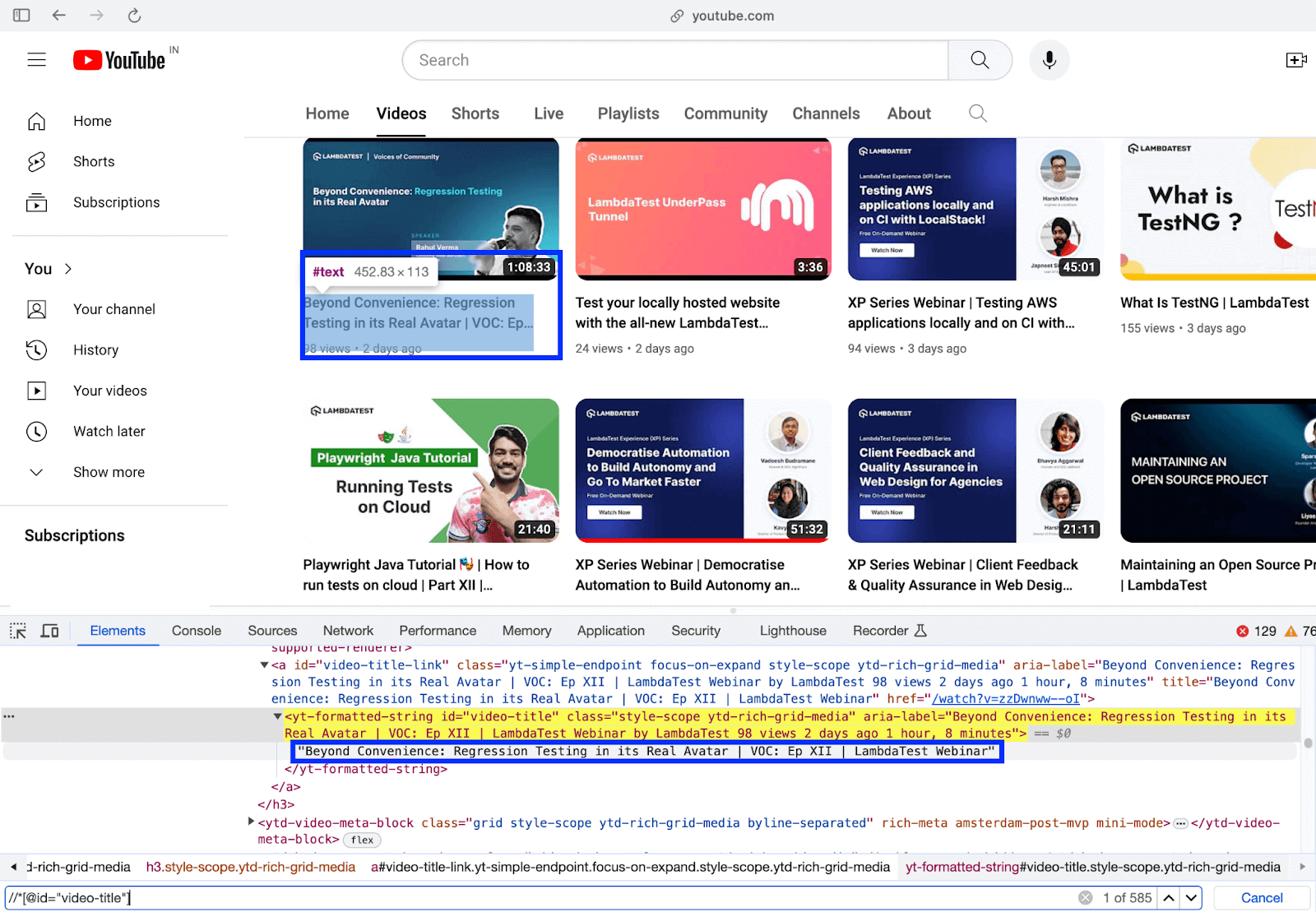Open the ellipsis menu on the selected DOM row
This screenshot has width=1316, height=912.
[9, 716]
